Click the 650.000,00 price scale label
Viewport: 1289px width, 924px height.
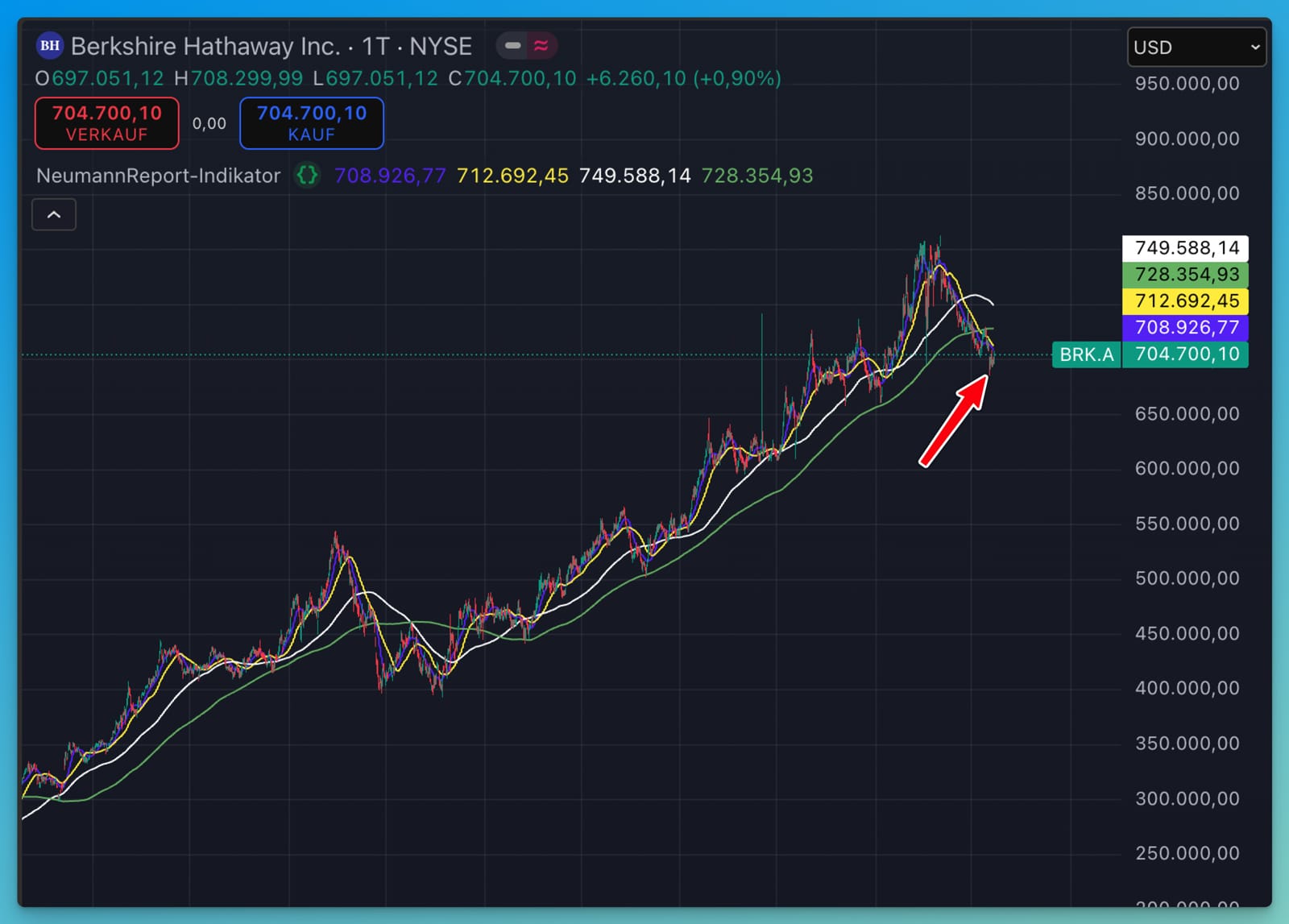[x=1187, y=414]
